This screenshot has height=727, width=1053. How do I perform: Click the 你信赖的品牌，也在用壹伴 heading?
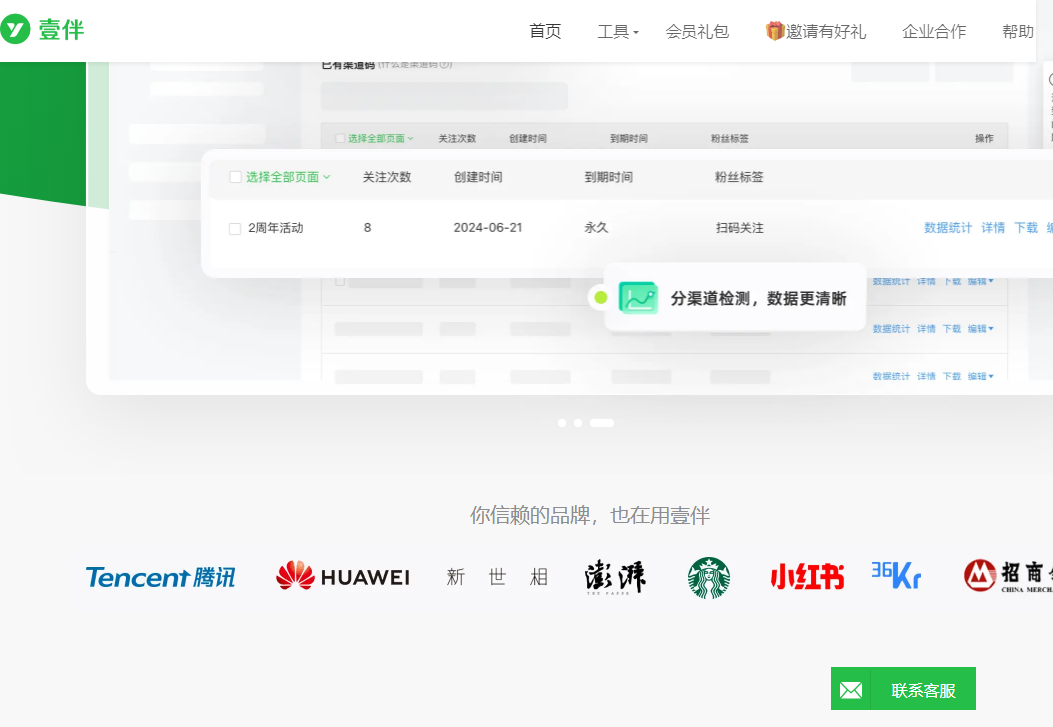tap(590, 516)
